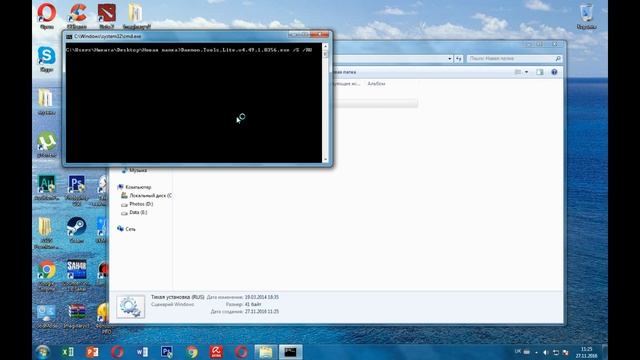Toggle the Explorer preview pane button
The image size is (640, 360).
540,72
